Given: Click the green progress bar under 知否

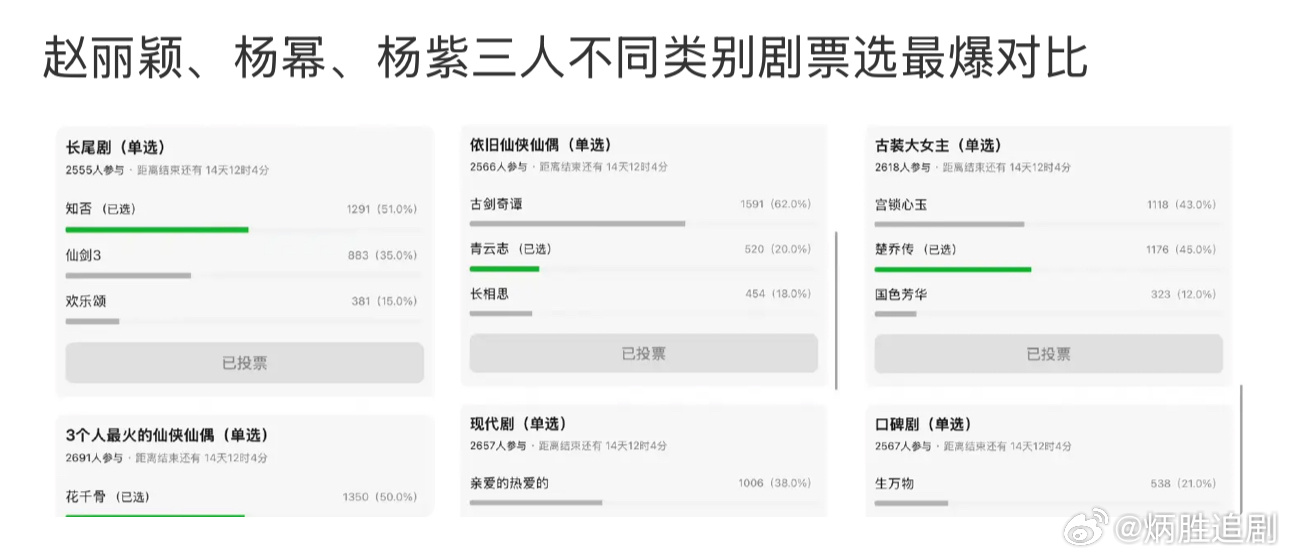Looking at the screenshot, I should [157, 230].
